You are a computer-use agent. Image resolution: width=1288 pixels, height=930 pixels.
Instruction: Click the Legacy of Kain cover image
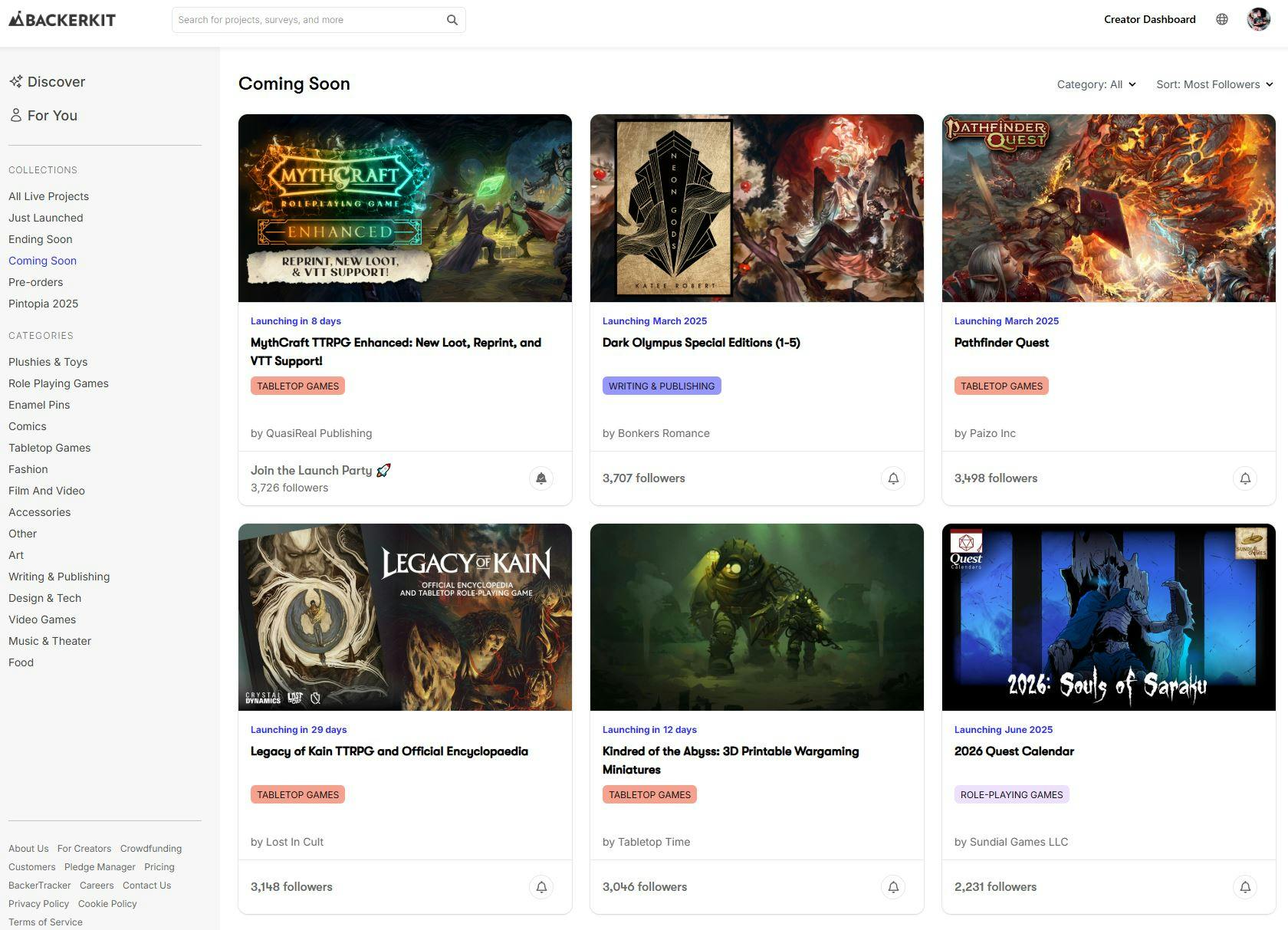point(405,617)
